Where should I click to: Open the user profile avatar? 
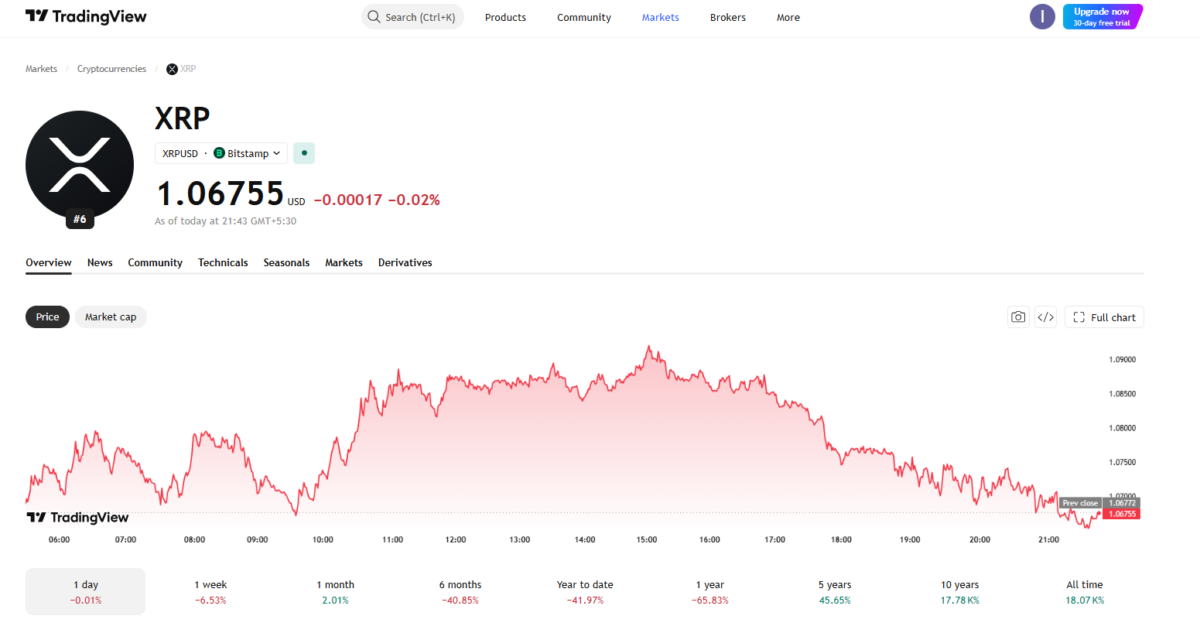pyautogui.click(x=1042, y=16)
